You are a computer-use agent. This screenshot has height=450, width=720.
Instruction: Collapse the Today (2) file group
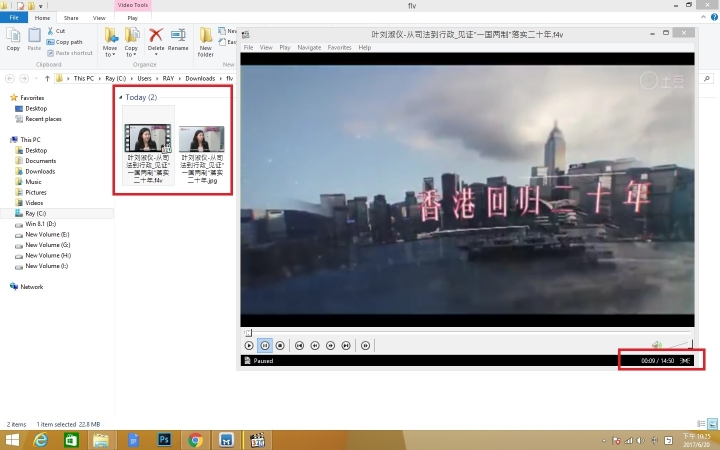tap(121, 97)
